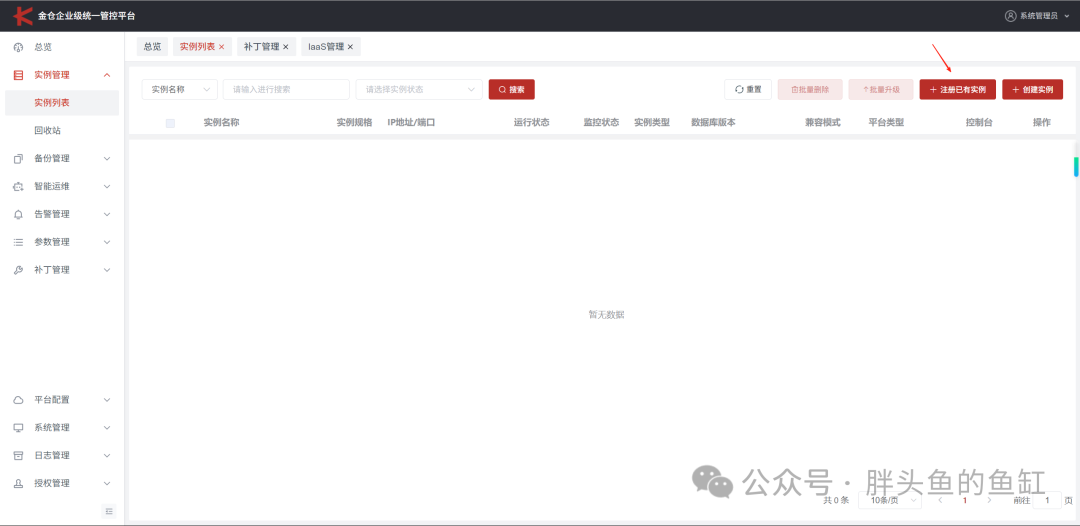Click the 前往 page number input box

pyautogui.click(x=1047, y=501)
